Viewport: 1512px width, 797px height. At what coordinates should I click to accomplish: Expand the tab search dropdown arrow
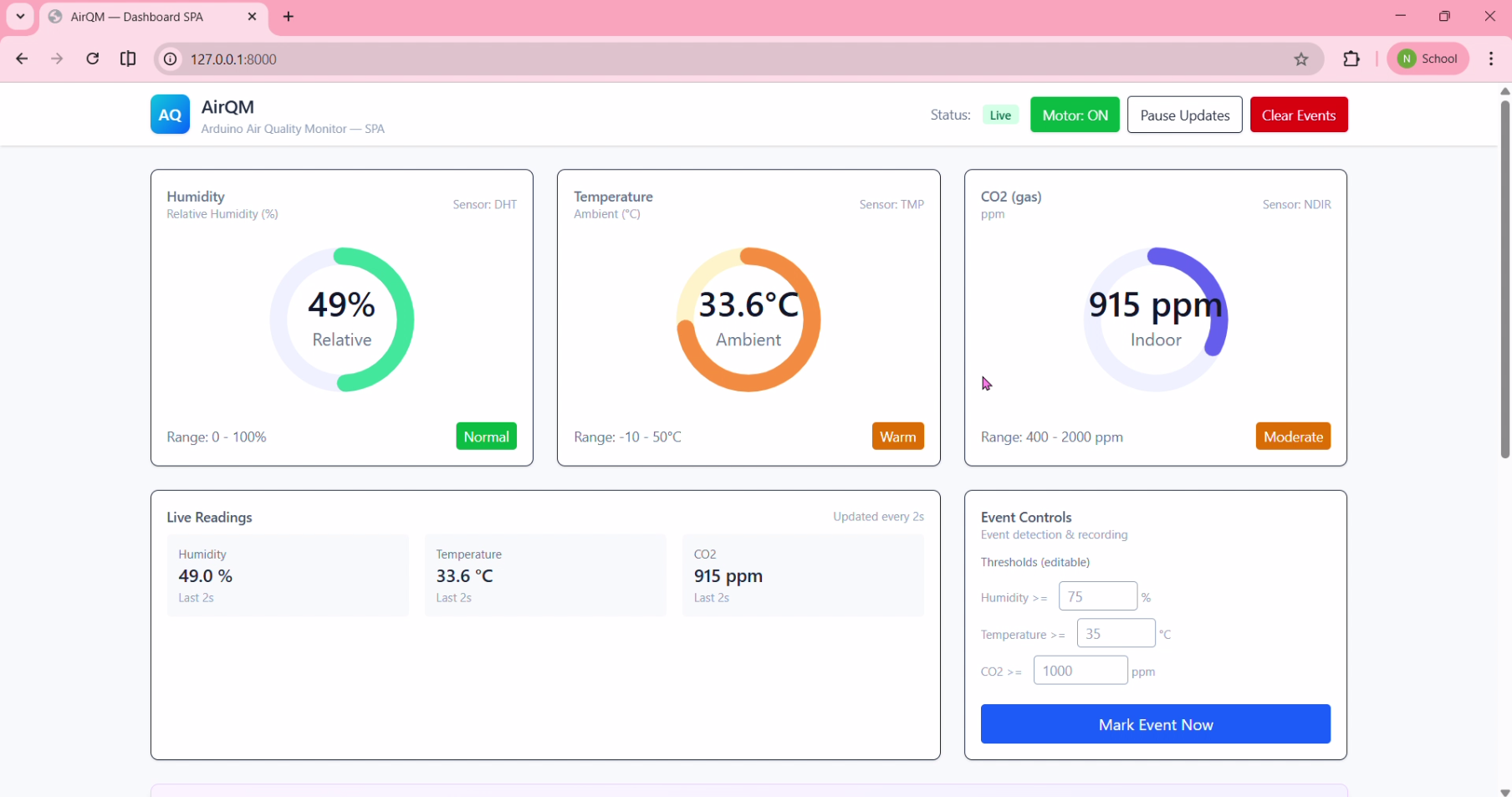tap(20, 17)
